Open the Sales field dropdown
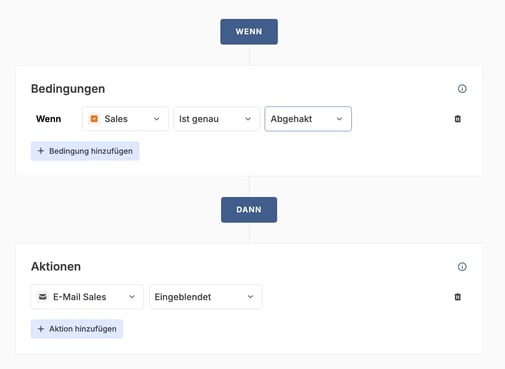 coord(125,119)
